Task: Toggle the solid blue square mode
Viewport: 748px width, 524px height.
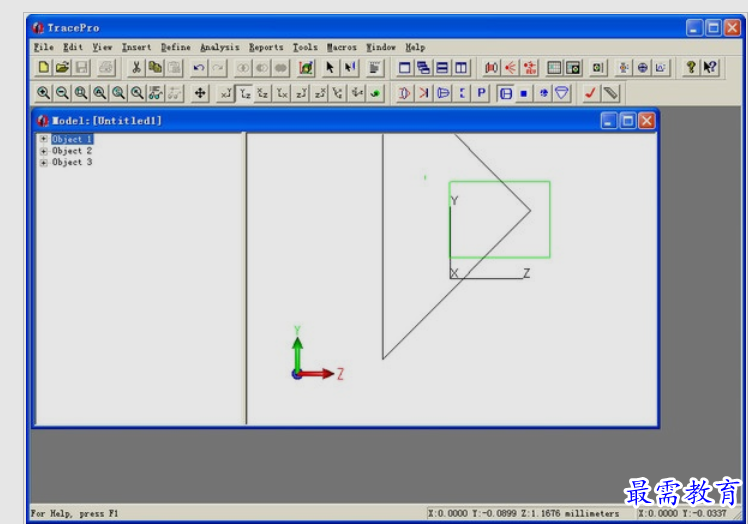Action: 524,93
